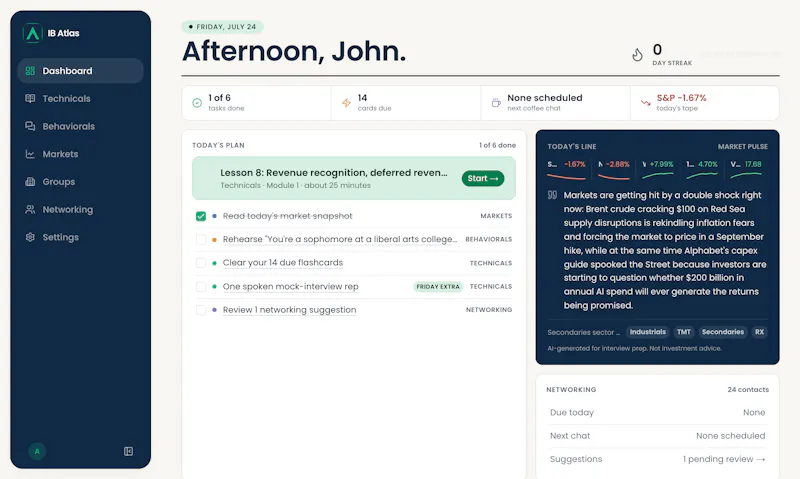
Task: Open the Groups section
Action: [81, 182]
